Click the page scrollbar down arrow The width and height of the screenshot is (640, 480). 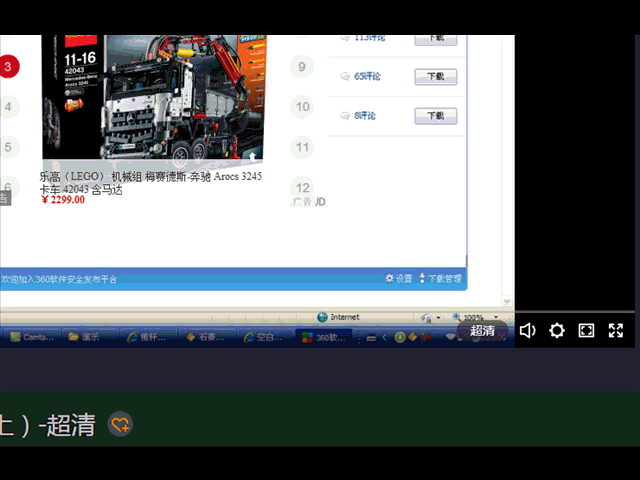click(x=507, y=302)
